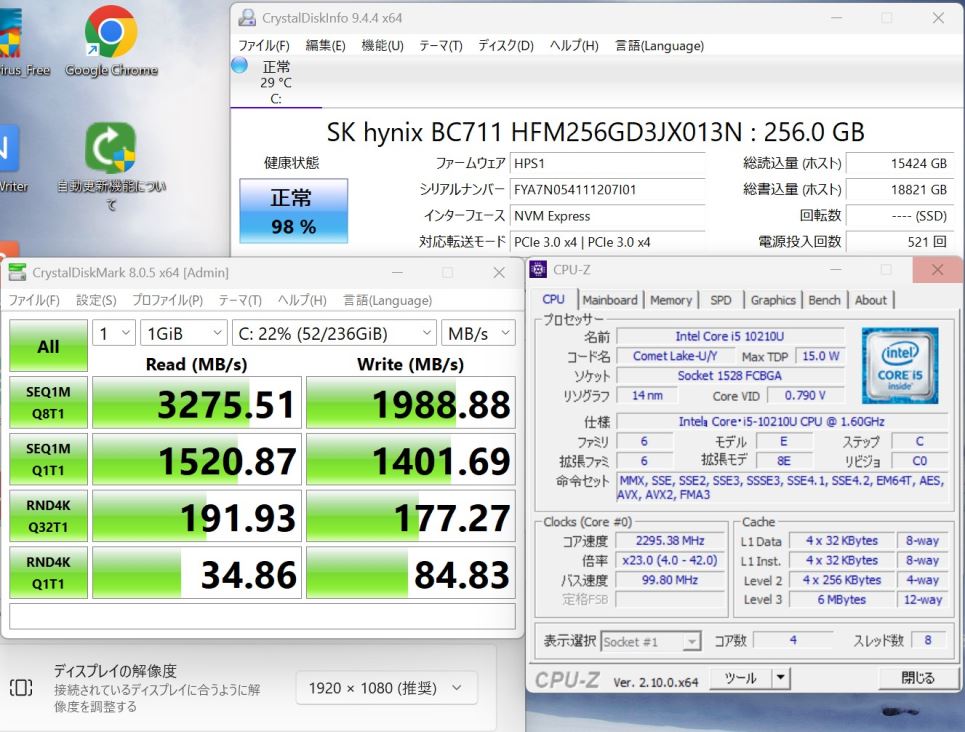Click the empty comment field in CrystalDiskMark

click(x=262, y=616)
